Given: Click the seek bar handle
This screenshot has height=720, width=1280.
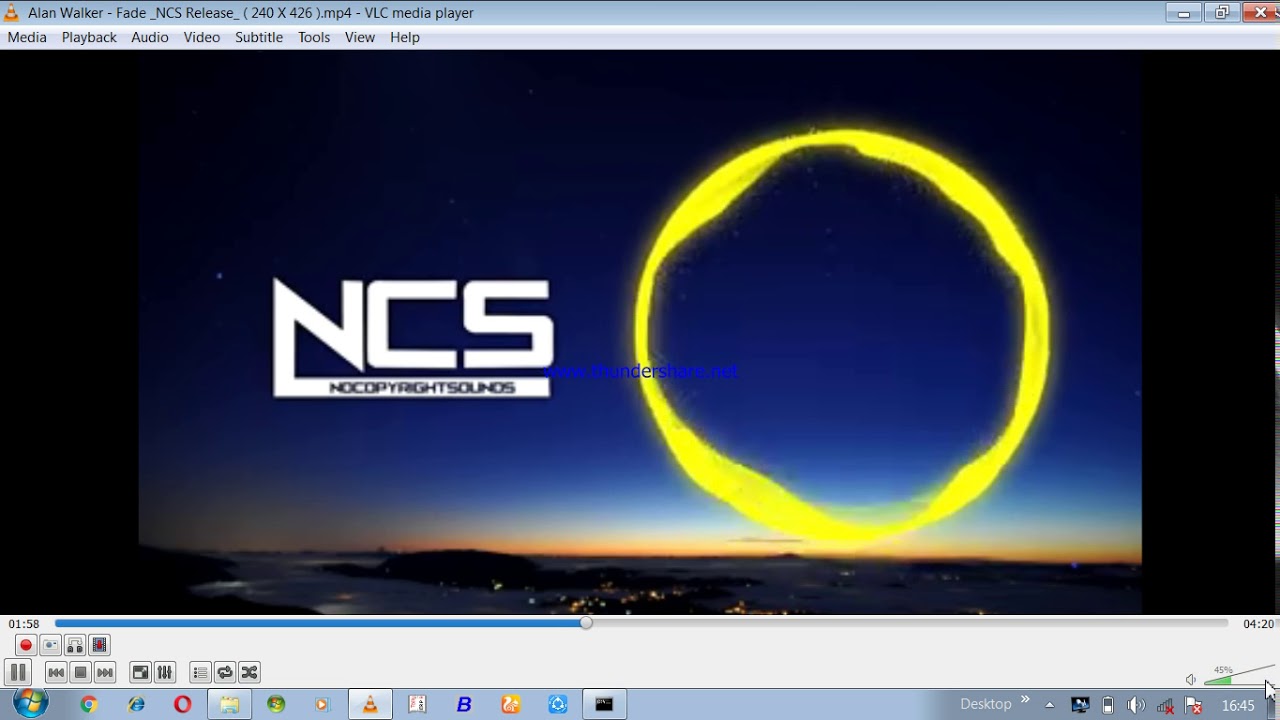Looking at the screenshot, I should point(586,623).
